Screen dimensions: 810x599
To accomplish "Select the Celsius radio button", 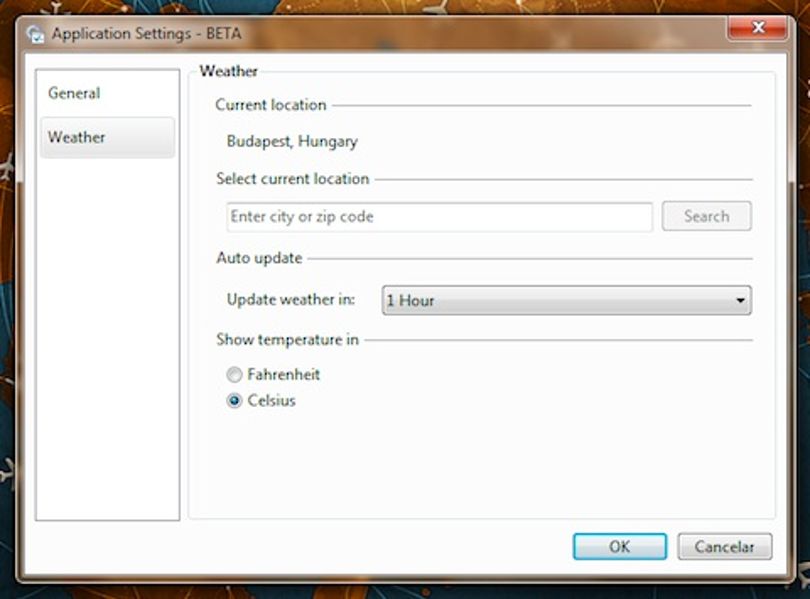I will (234, 401).
